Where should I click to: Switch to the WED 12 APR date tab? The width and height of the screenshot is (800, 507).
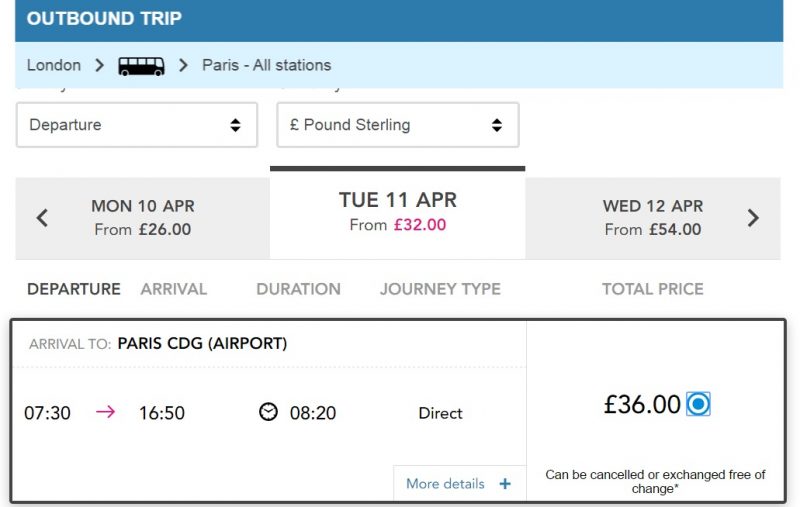click(653, 218)
